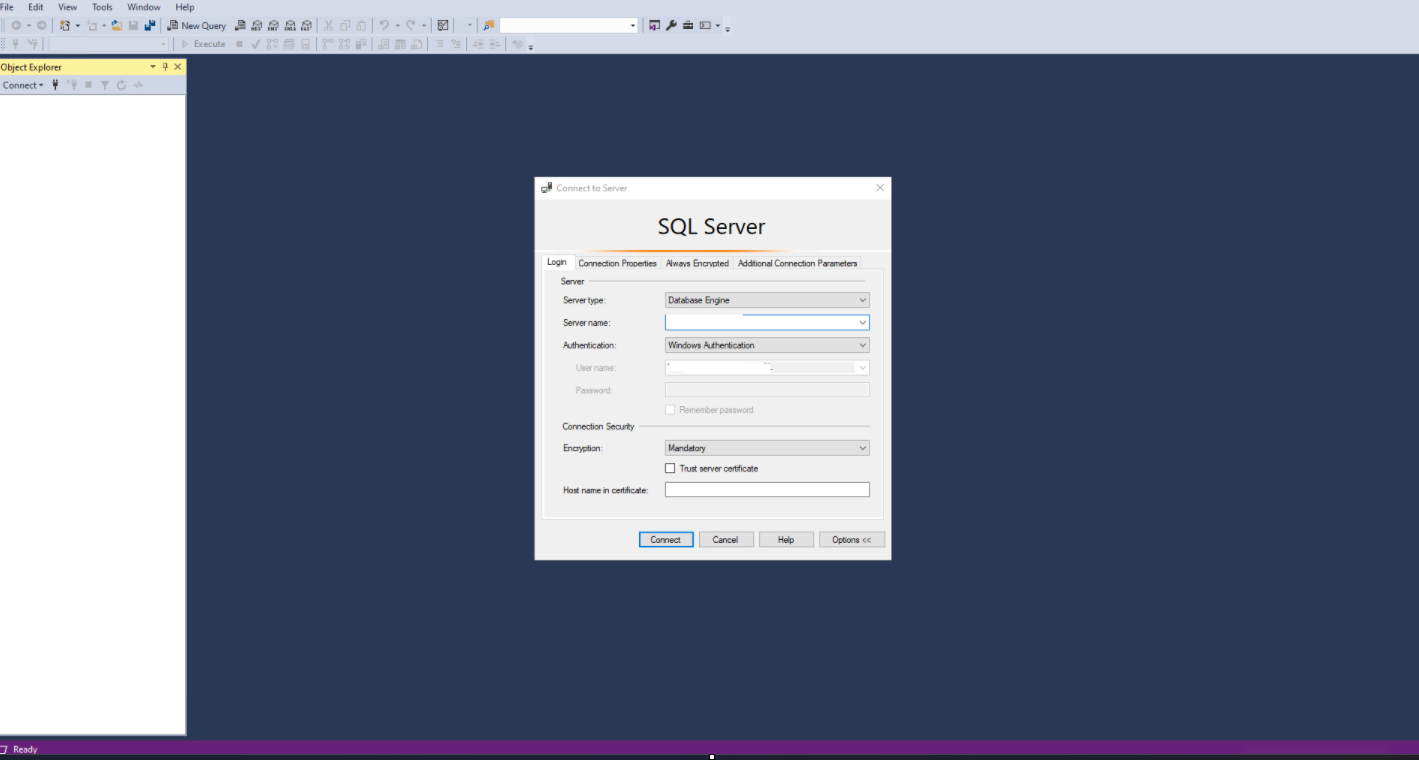Toggle the Remember password checkbox
This screenshot has height=760, width=1419.
pos(670,410)
